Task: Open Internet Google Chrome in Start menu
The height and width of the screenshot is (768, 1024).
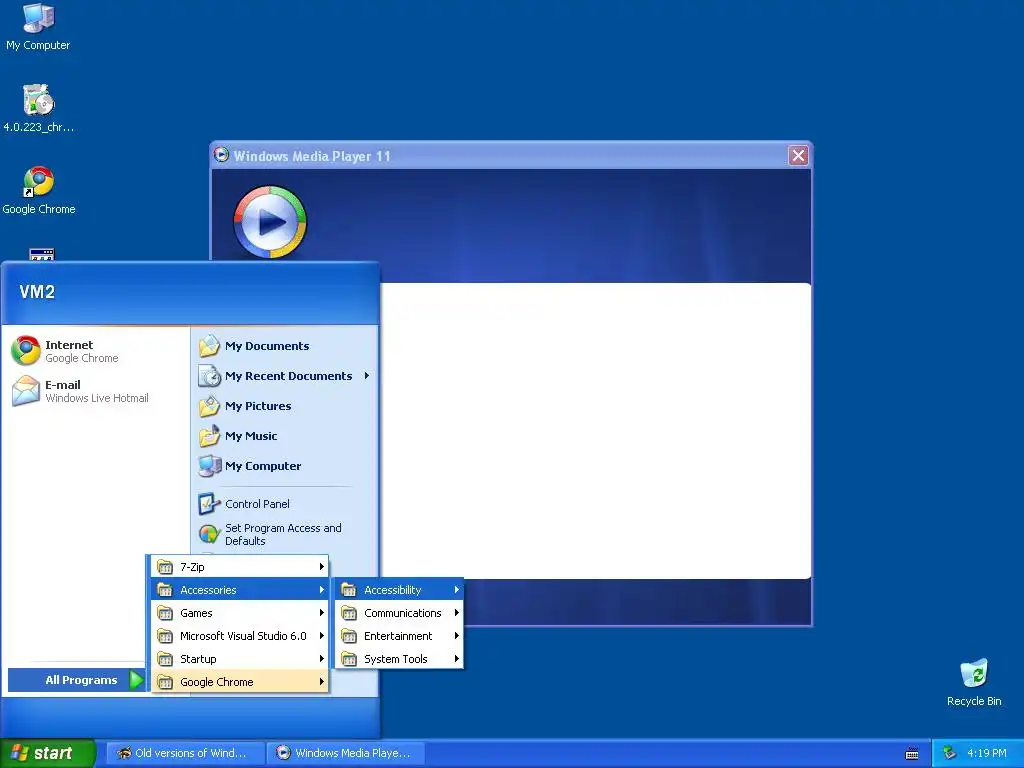Action: tap(96, 351)
